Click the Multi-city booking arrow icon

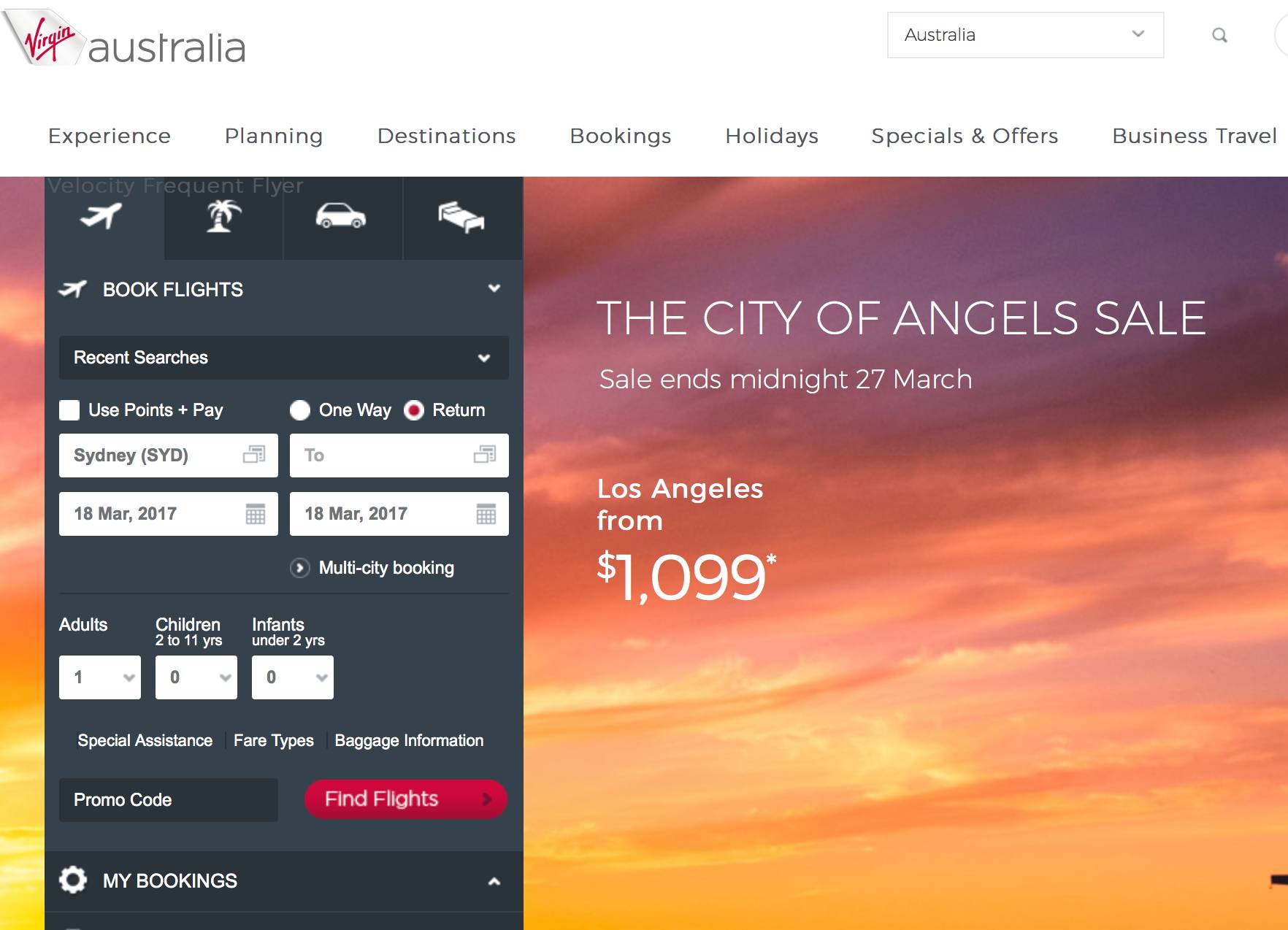[299, 568]
